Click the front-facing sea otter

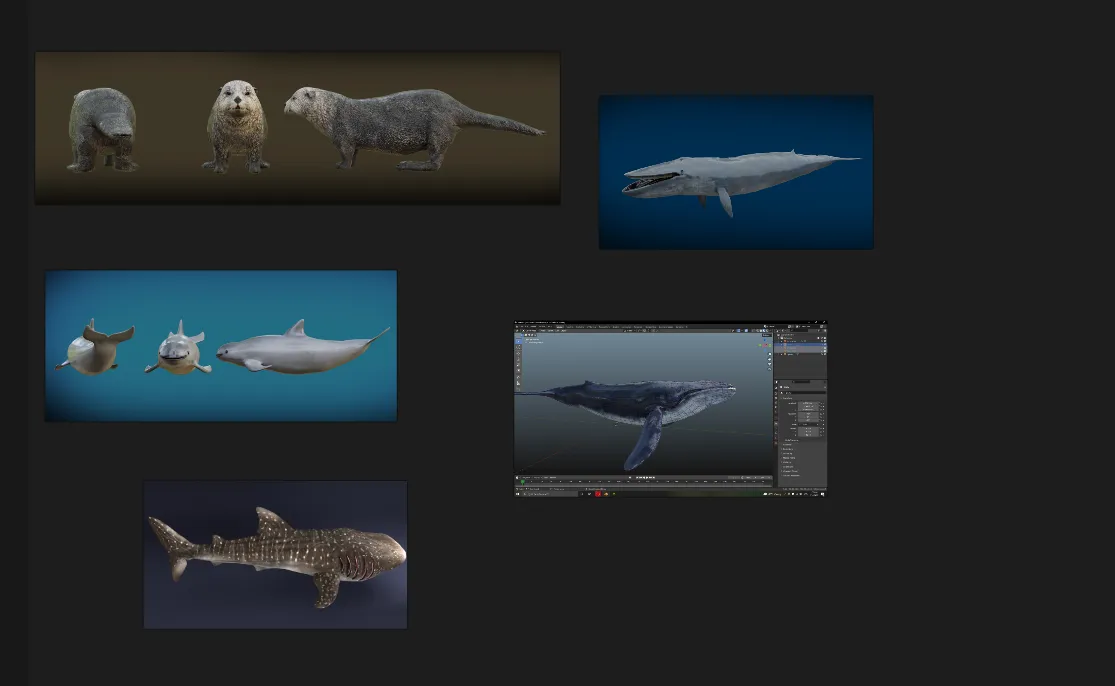coord(236,126)
